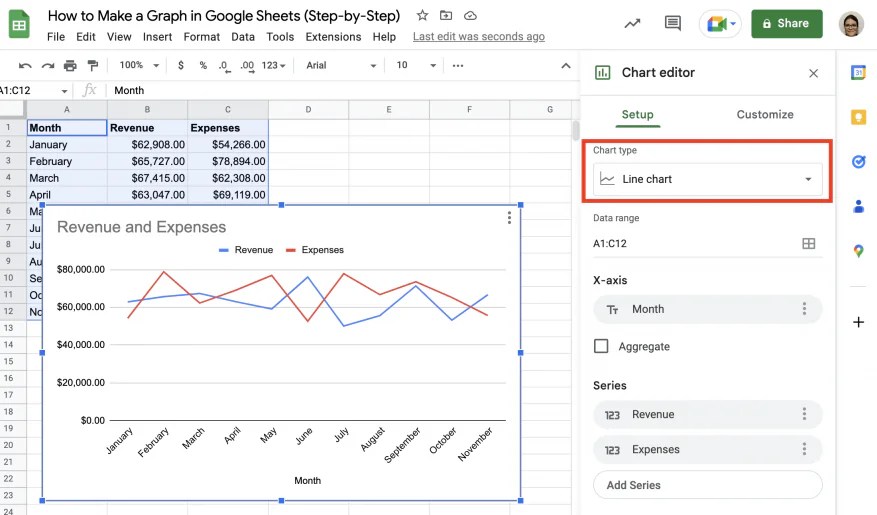Image resolution: width=877 pixels, height=515 pixels.
Task: Apply currency format with dollar icon
Action: point(181,65)
